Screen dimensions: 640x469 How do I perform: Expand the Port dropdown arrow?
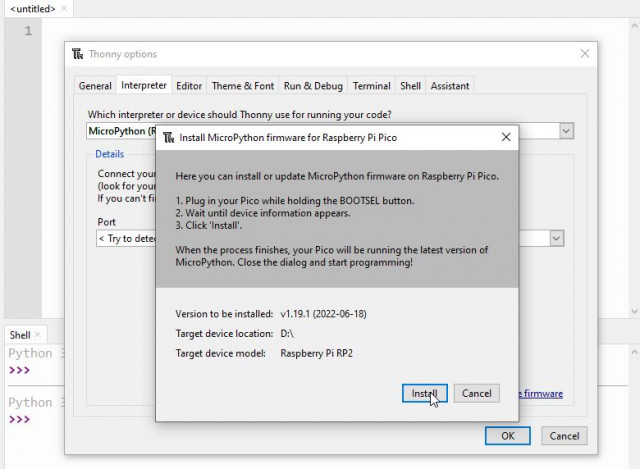pyautogui.click(x=556, y=239)
